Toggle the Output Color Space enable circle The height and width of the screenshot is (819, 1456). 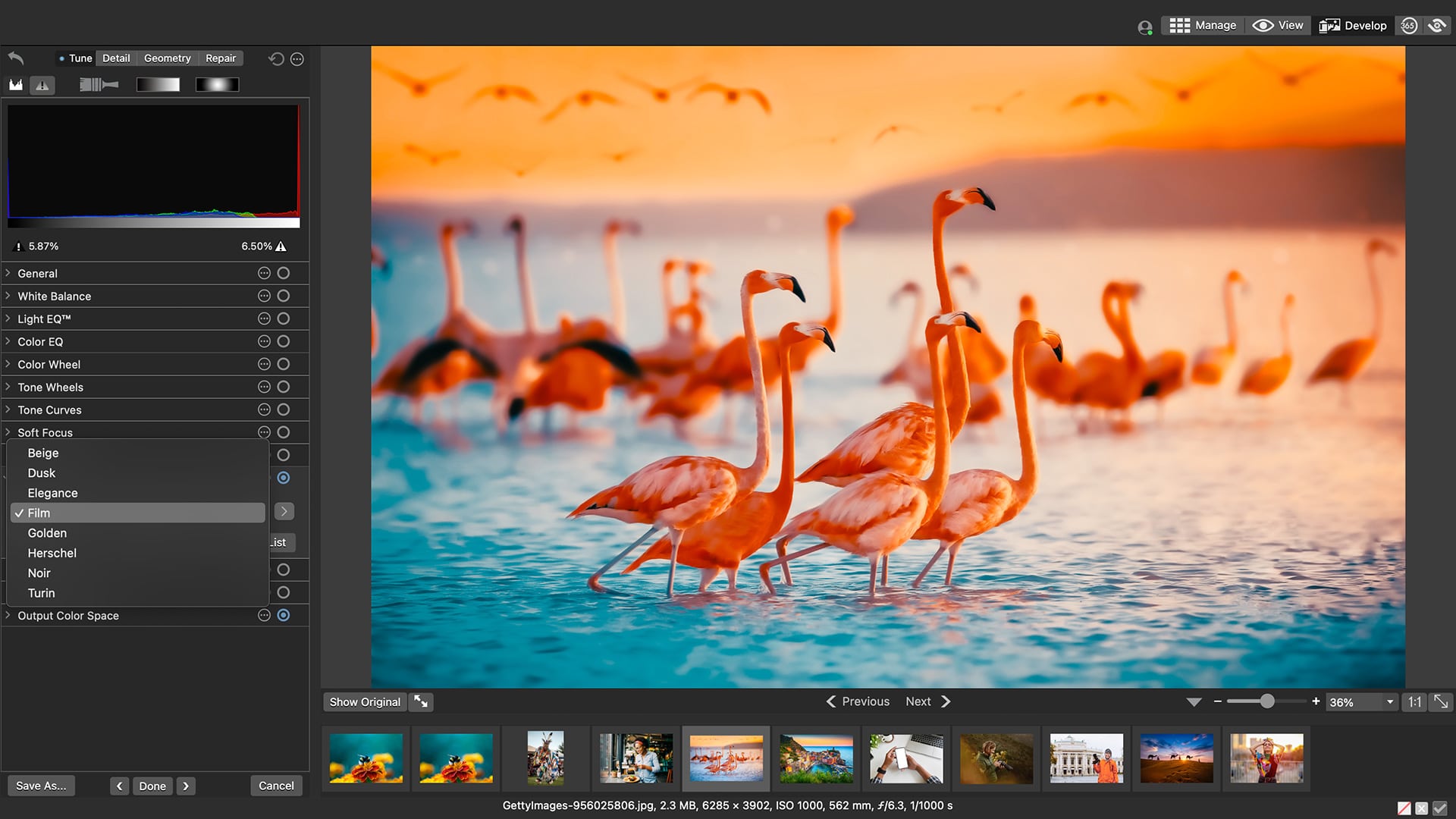pyautogui.click(x=284, y=615)
